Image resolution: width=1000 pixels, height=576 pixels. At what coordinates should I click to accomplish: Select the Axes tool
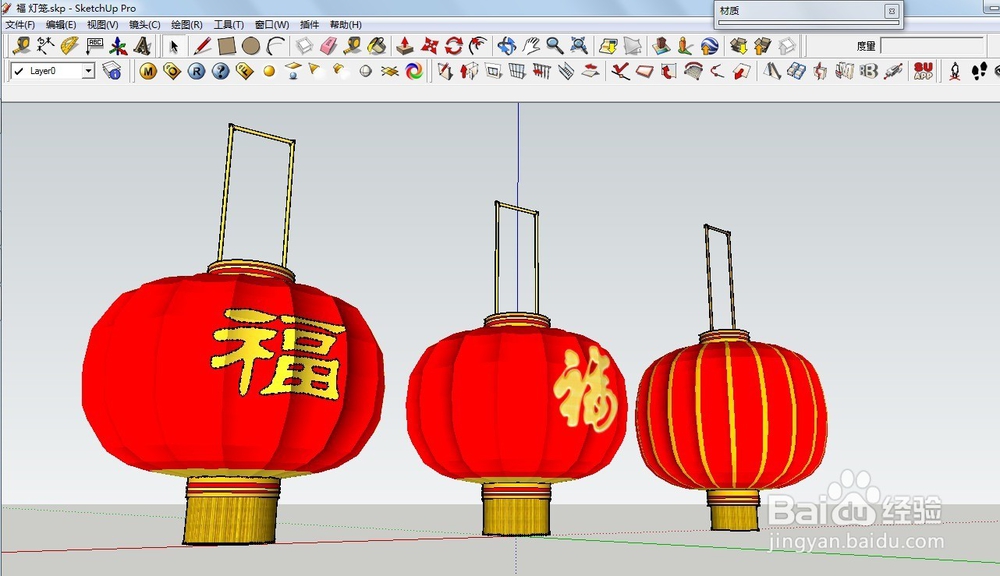point(118,46)
